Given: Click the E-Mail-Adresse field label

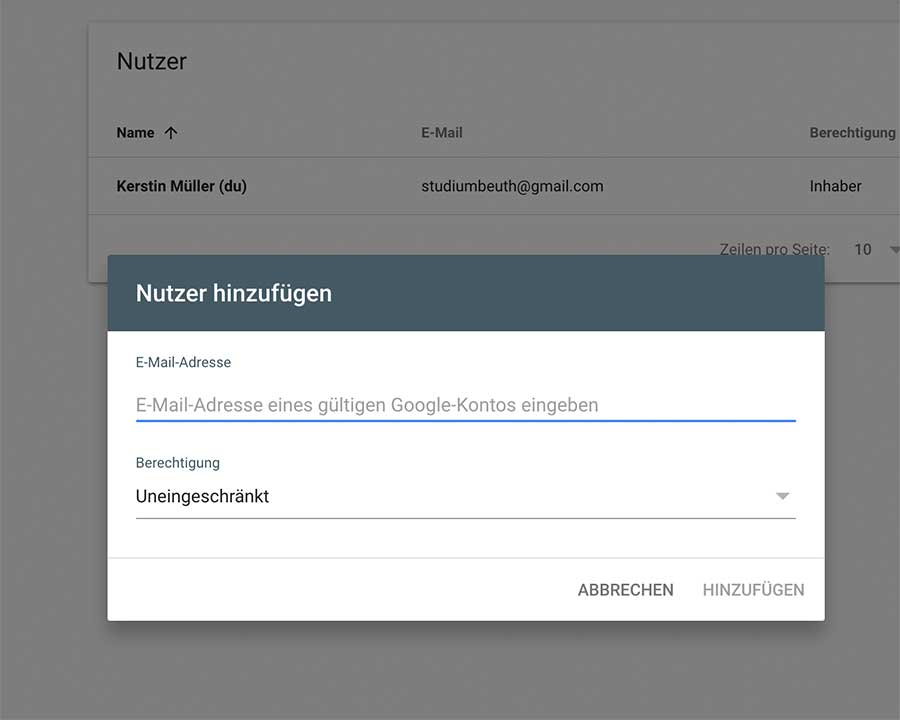Looking at the screenshot, I should (x=184, y=362).
